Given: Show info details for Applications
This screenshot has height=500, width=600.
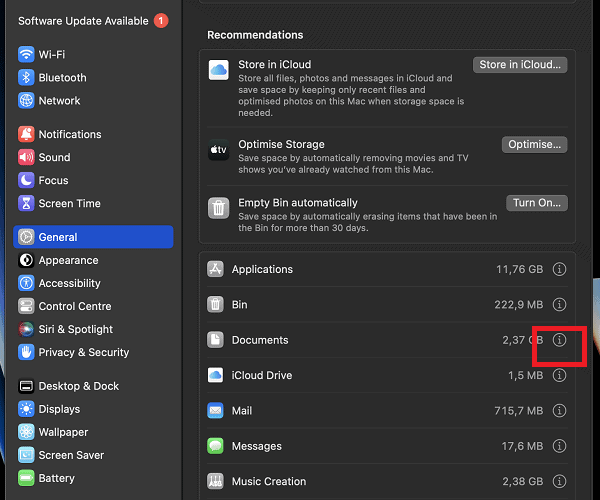Looking at the screenshot, I should [559, 269].
